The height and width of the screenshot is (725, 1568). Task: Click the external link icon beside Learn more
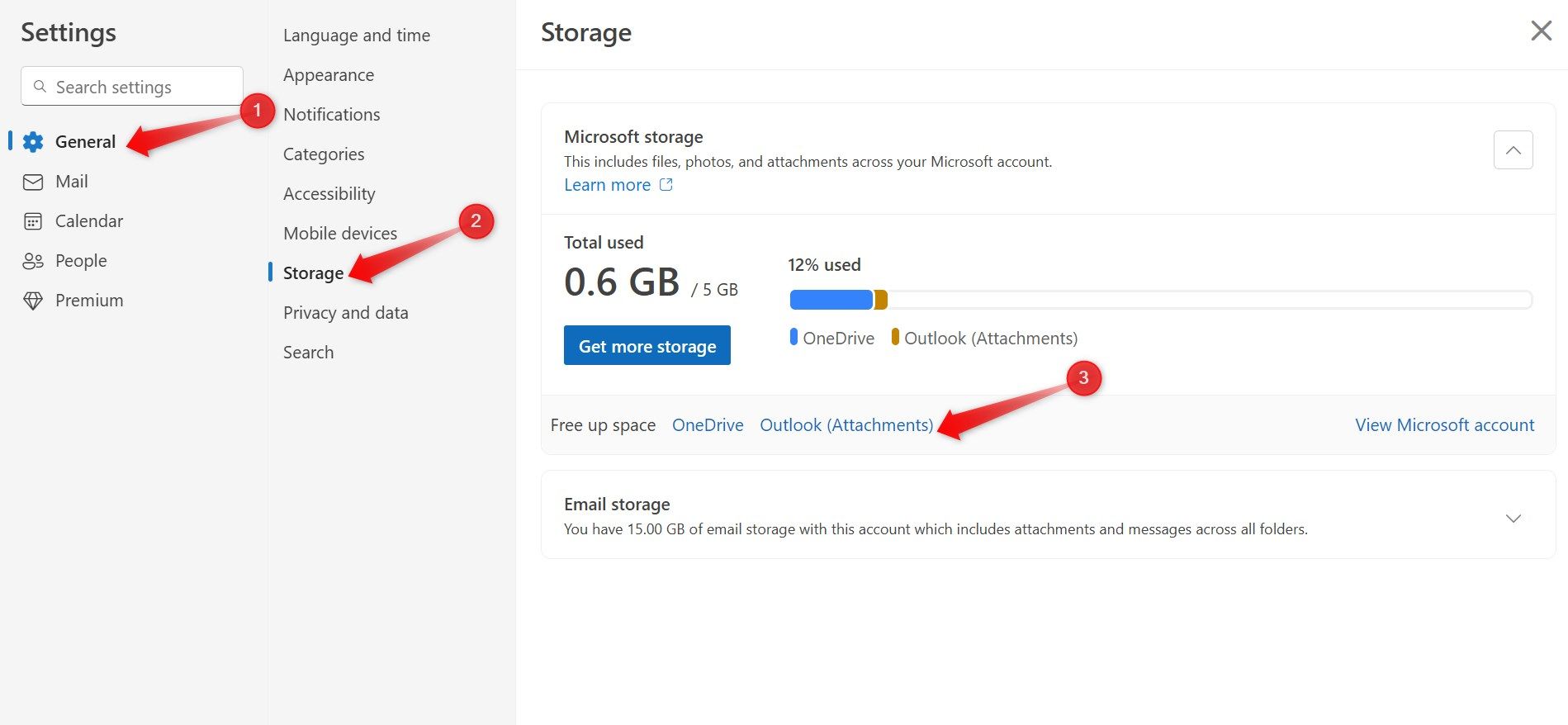666,185
